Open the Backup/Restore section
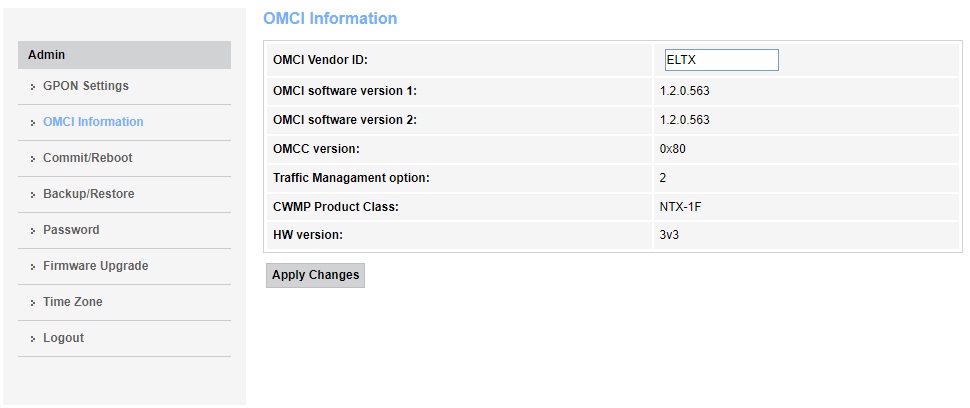The image size is (970, 408). (x=88, y=194)
